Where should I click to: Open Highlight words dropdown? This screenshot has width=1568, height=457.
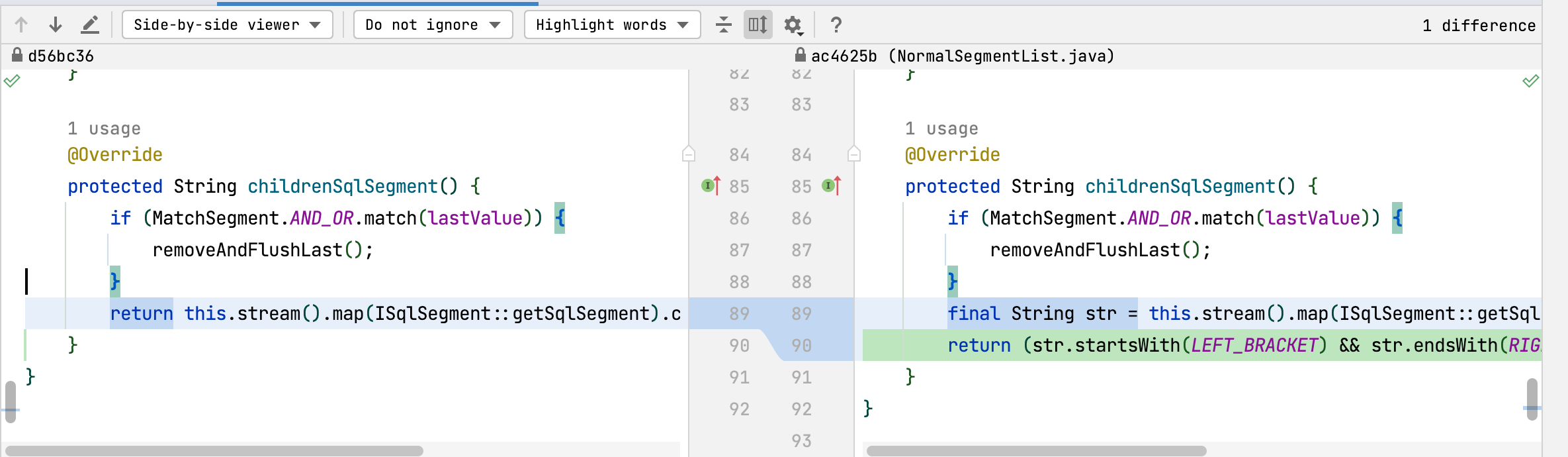pyautogui.click(x=612, y=25)
